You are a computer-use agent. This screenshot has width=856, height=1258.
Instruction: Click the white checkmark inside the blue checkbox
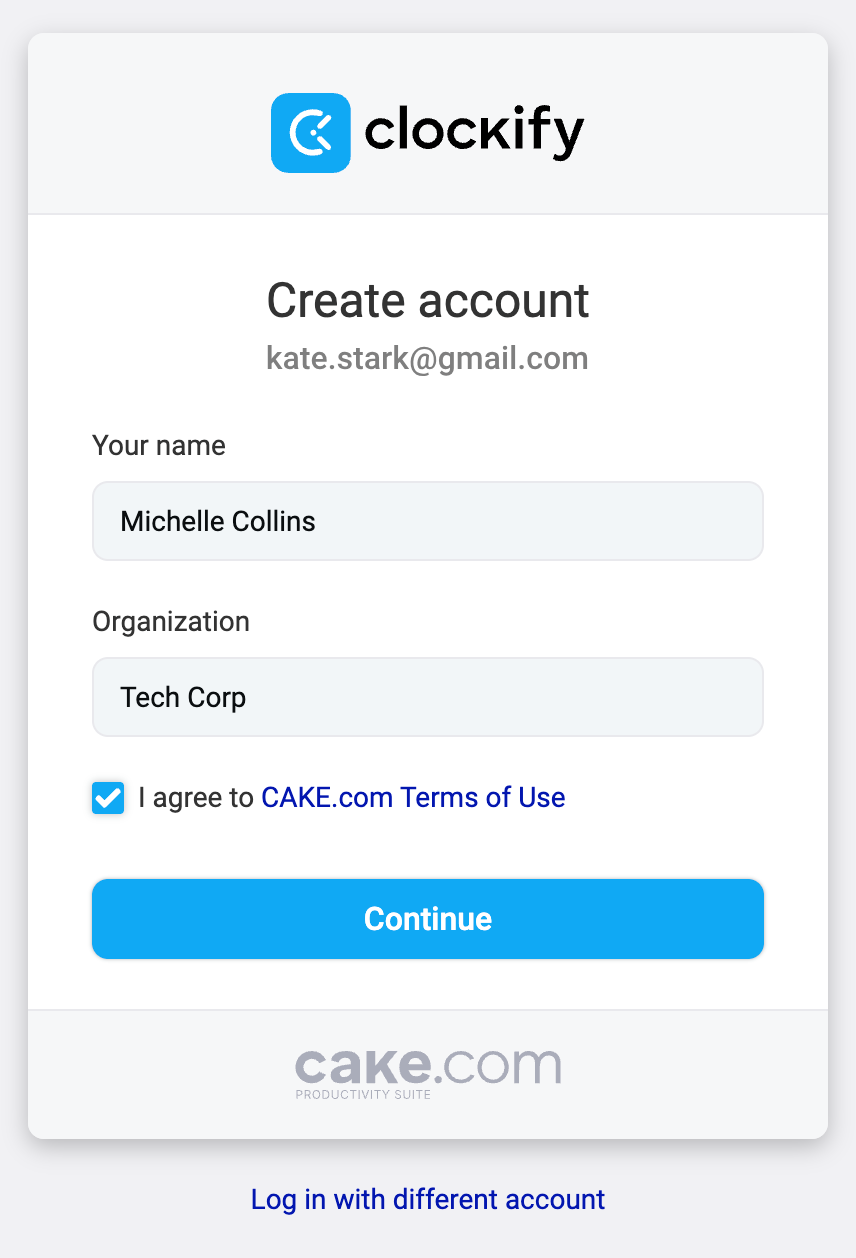pyautogui.click(x=108, y=798)
